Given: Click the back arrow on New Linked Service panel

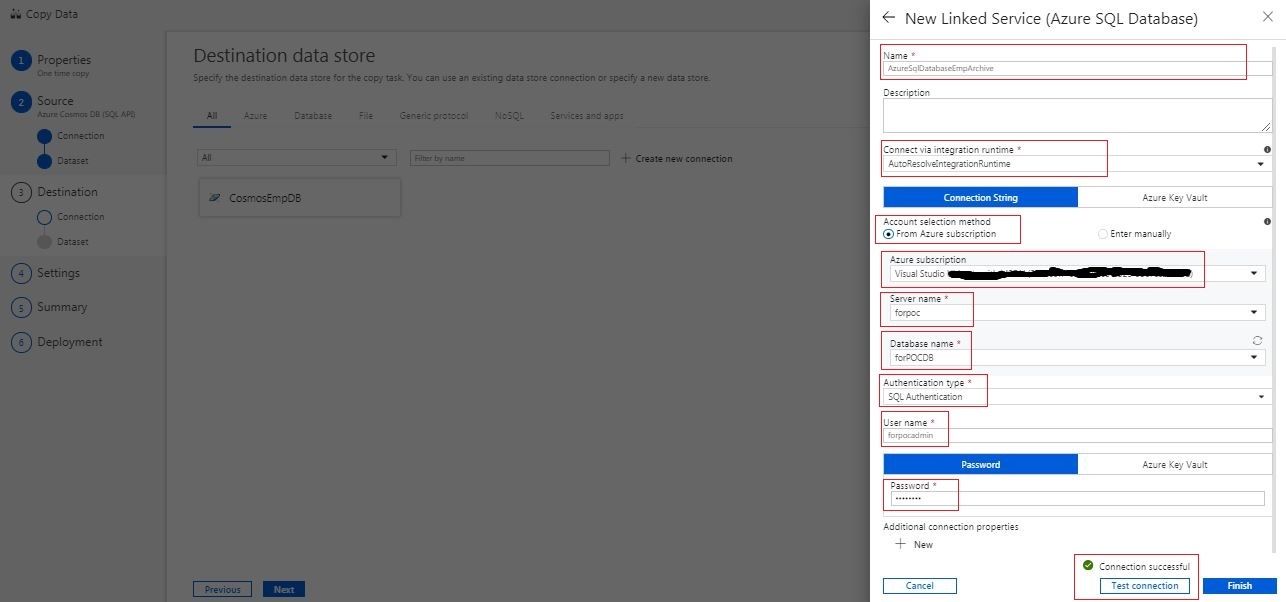Looking at the screenshot, I should pyautogui.click(x=888, y=17).
